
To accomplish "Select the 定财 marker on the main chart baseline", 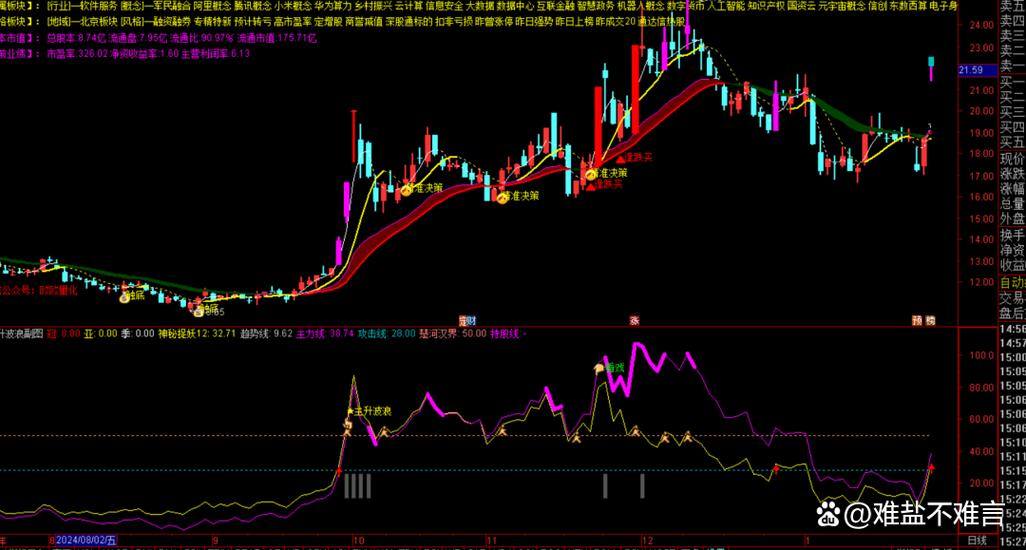I will click(x=467, y=320).
